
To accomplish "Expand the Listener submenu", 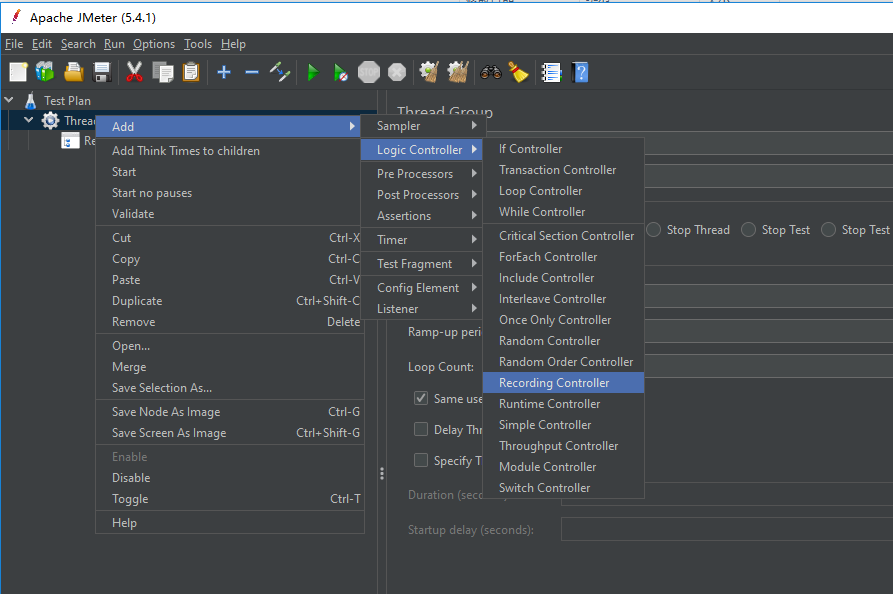I will click(422, 309).
